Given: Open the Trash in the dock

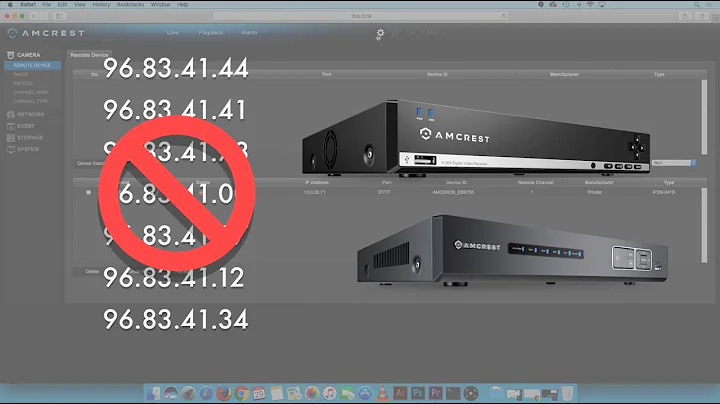Looking at the screenshot, I should point(568,393).
